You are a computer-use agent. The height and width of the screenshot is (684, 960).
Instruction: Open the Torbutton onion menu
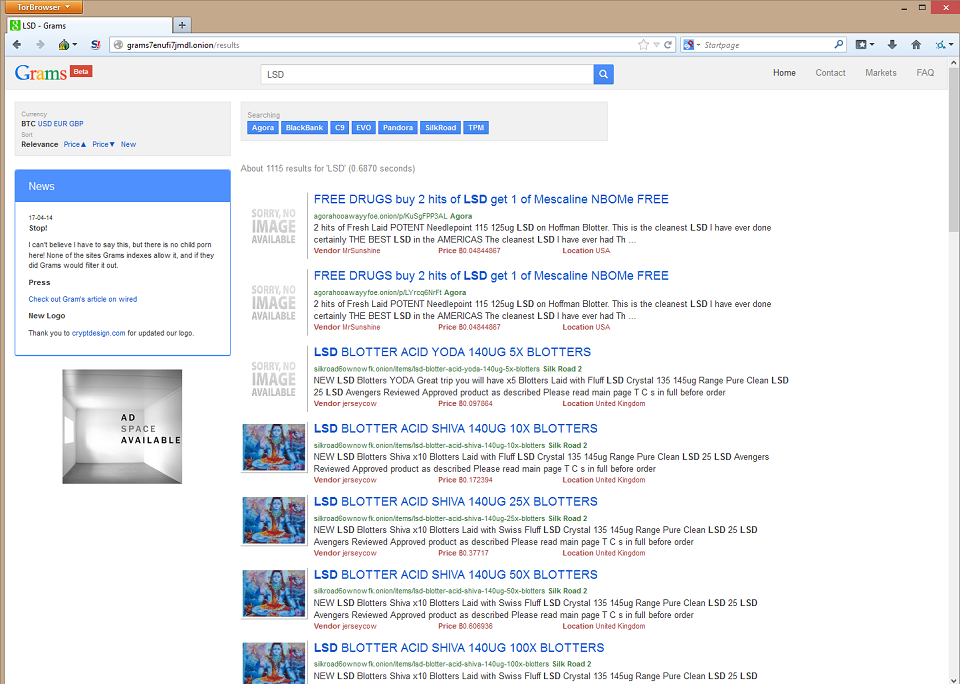click(67, 45)
